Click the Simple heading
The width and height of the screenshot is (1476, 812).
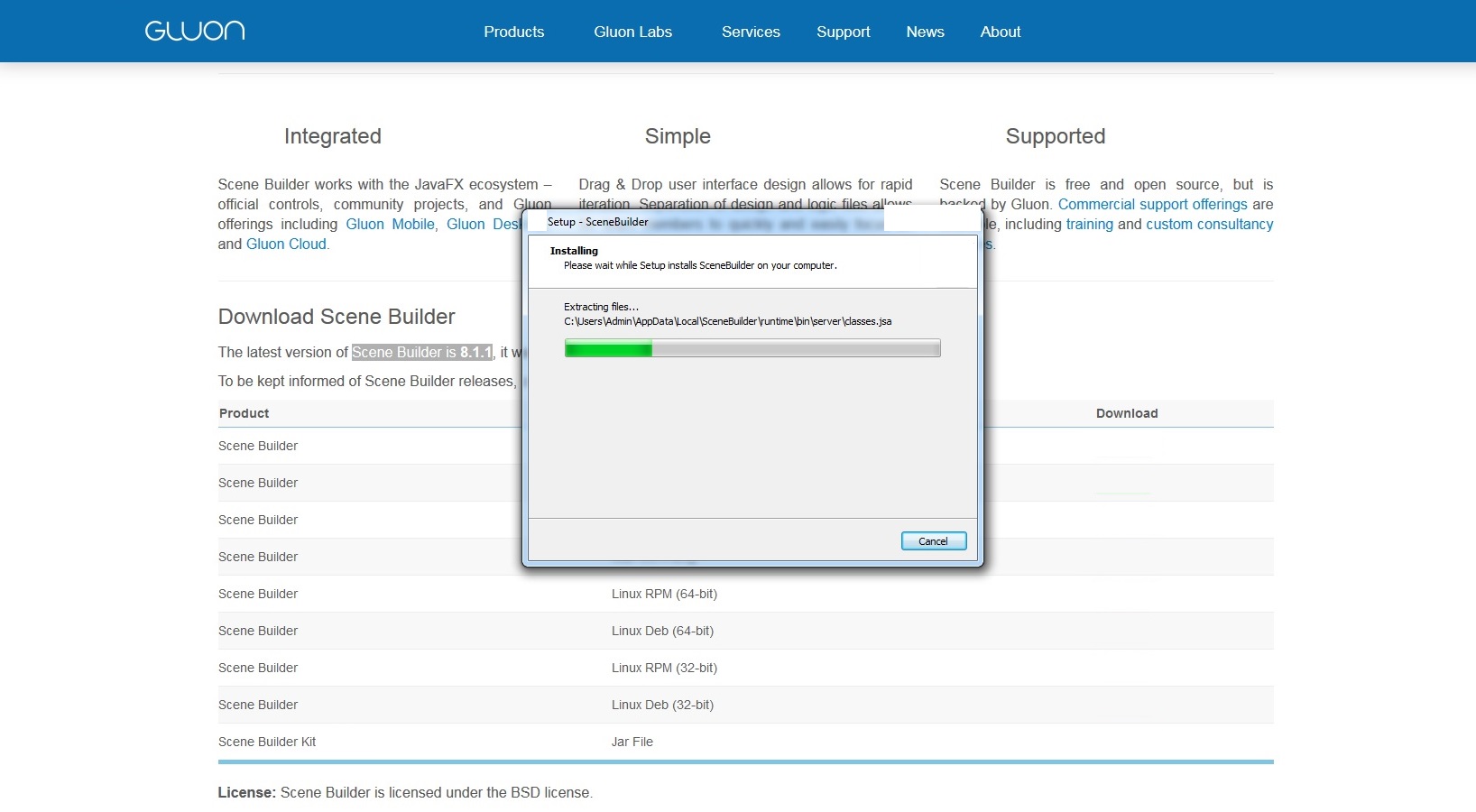click(678, 136)
